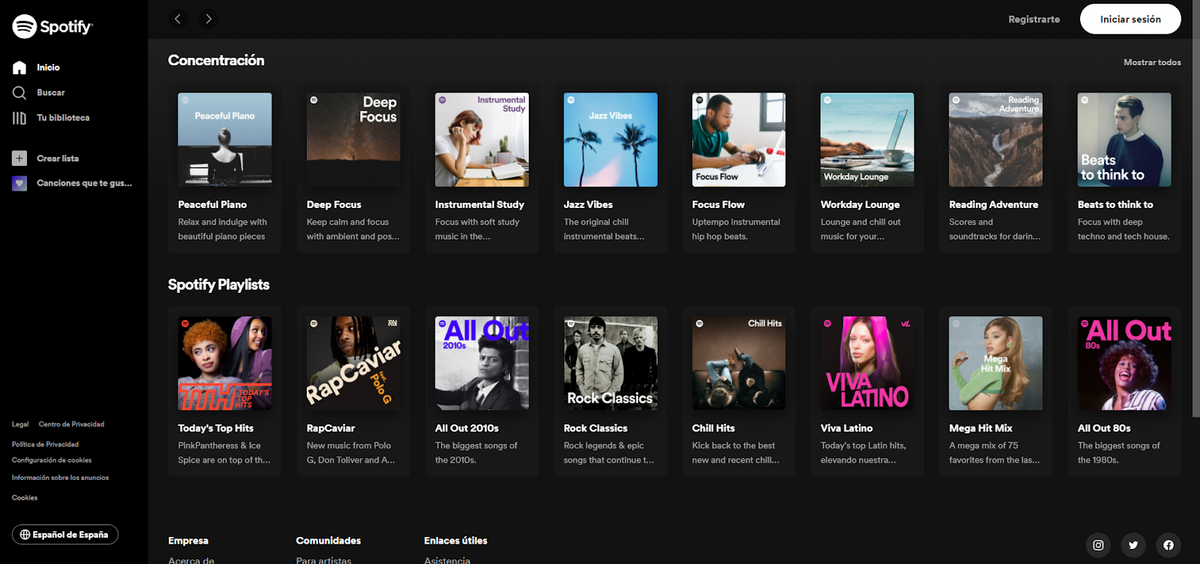Viewport: 1200px width, 564px height.
Task: Open the Cookies link in sidebar
Action: tap(25, 497)
